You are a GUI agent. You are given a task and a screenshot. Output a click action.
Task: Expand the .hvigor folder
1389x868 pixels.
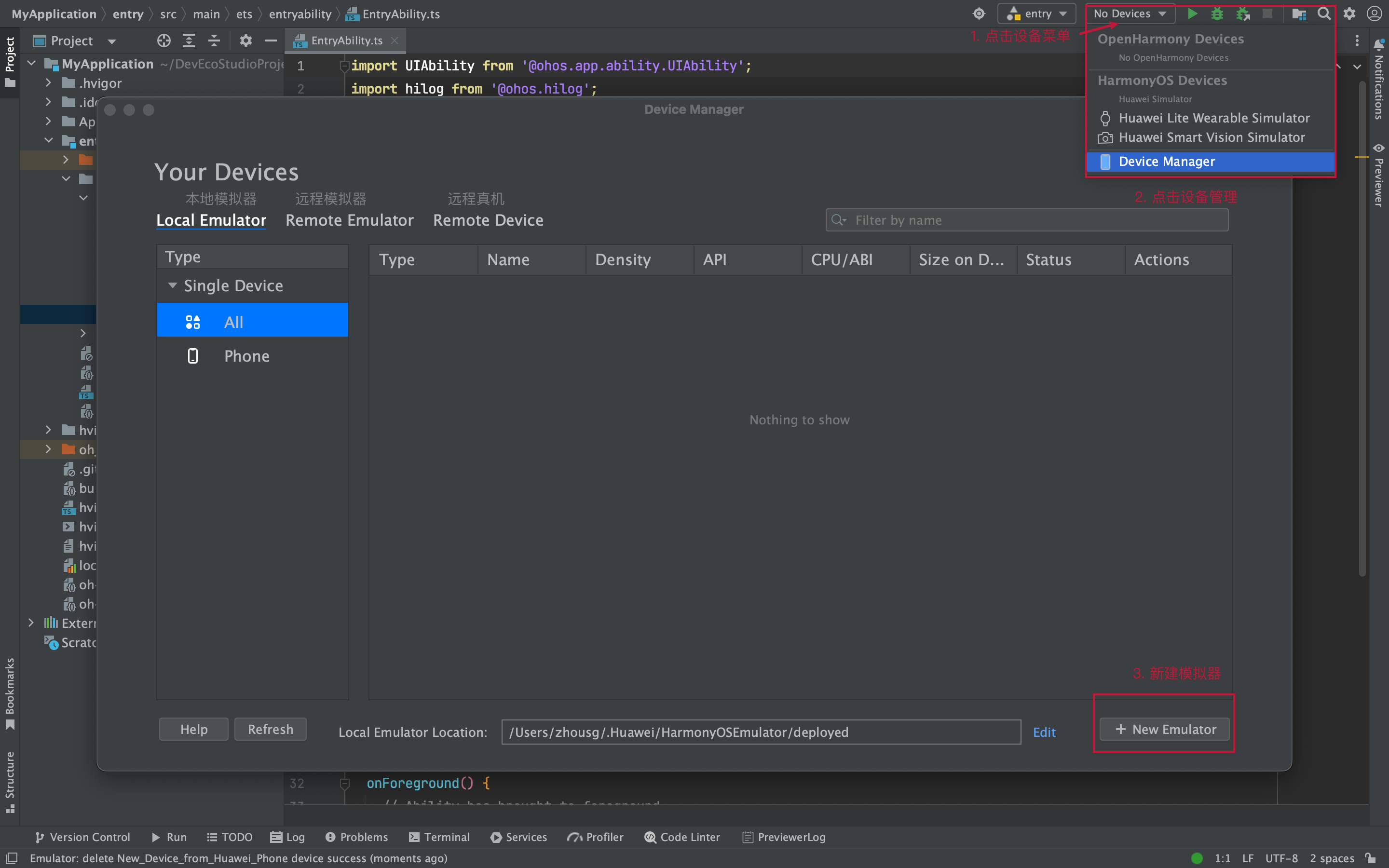point(49,83)
